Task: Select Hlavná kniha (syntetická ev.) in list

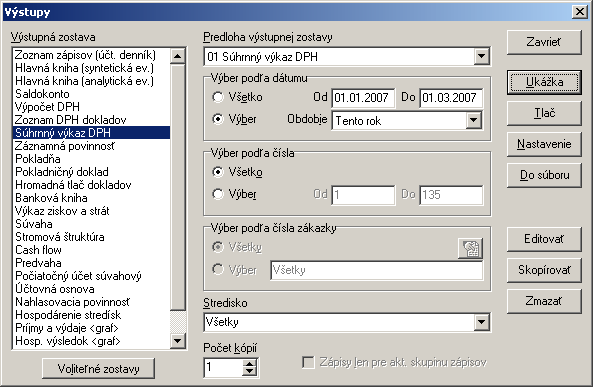Action: 92,68
